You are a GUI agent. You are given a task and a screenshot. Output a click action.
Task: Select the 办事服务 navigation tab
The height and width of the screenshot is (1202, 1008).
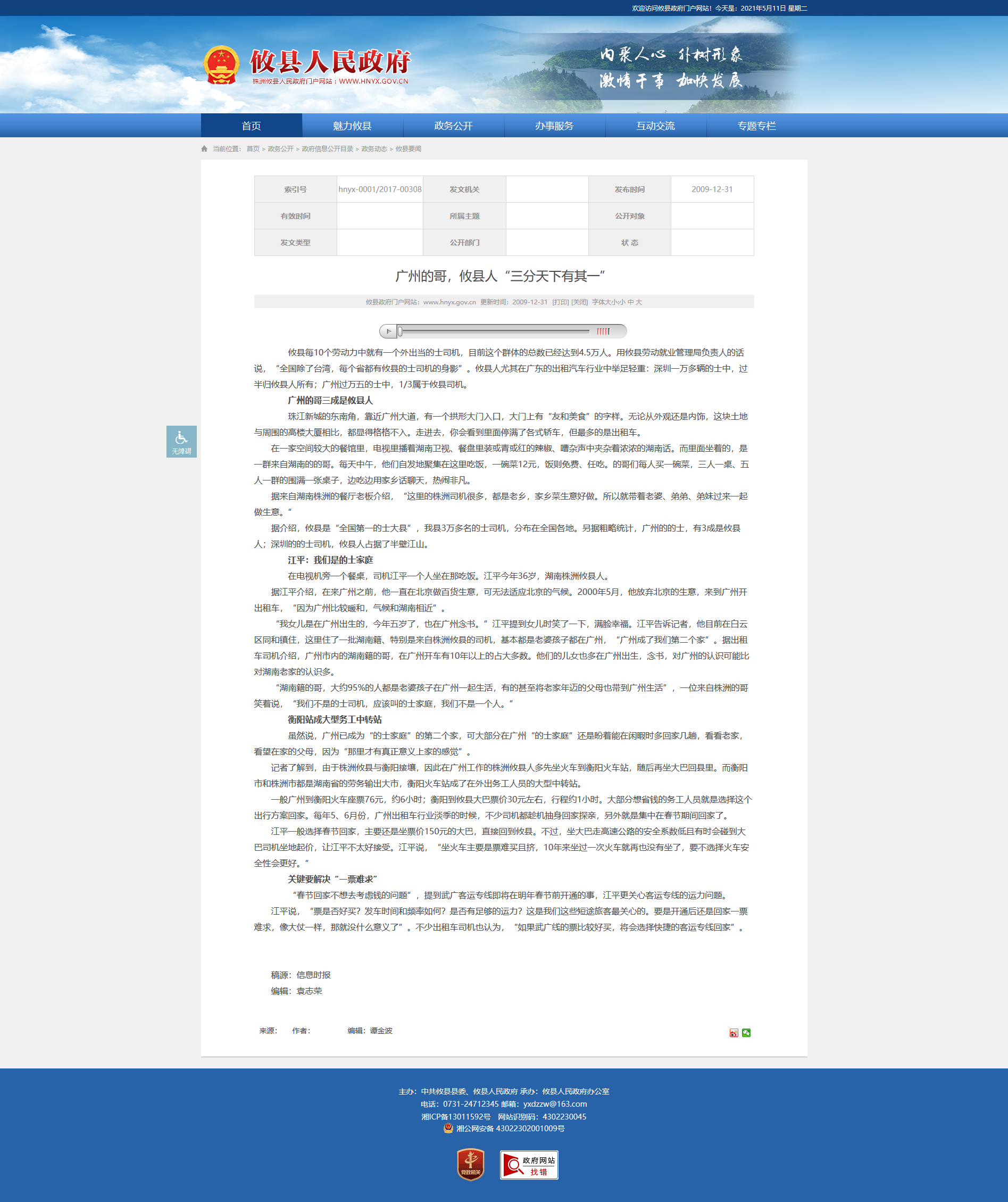point(554,126)
